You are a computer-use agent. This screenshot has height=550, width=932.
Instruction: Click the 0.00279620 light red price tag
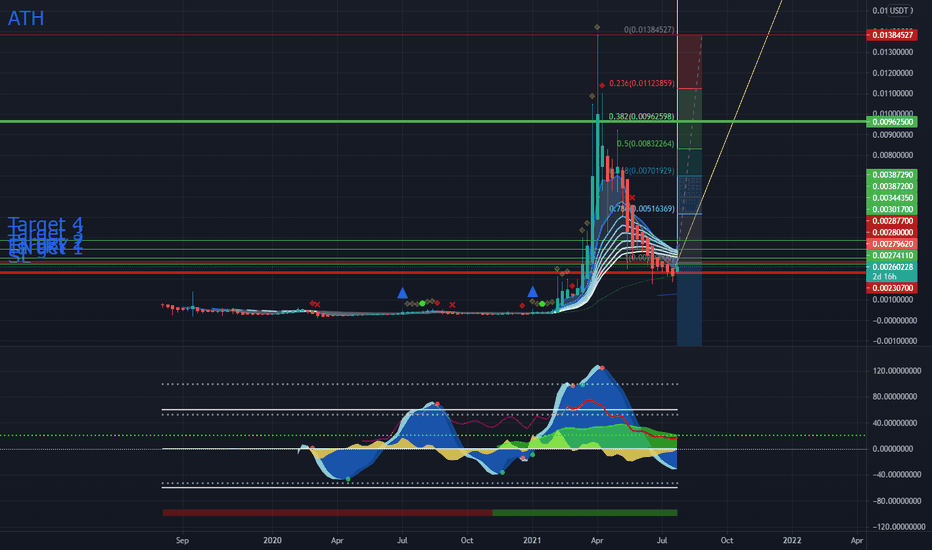892,244
